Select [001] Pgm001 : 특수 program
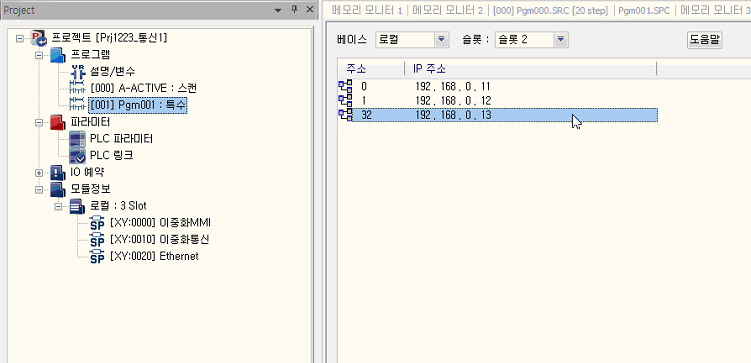Viewport: 751px width, 363px height. (138, 105)
